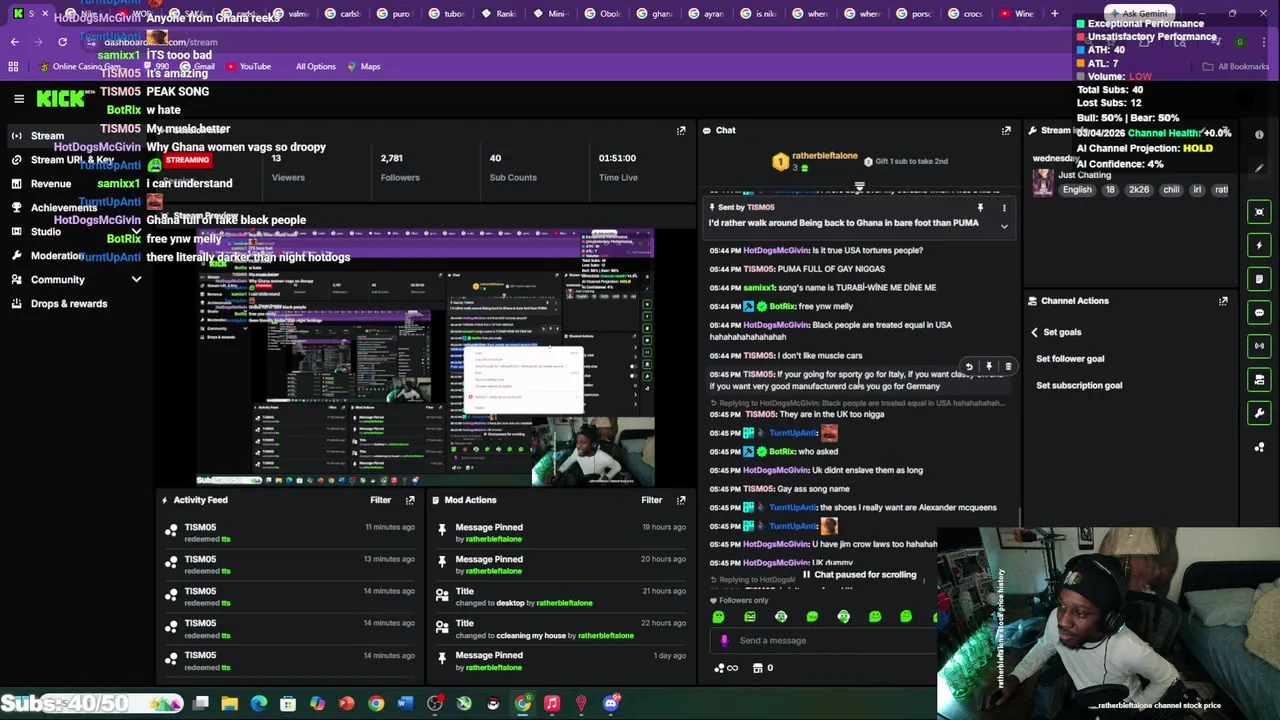Reload the browser page
1280x720 pixels.
point(62,42)
